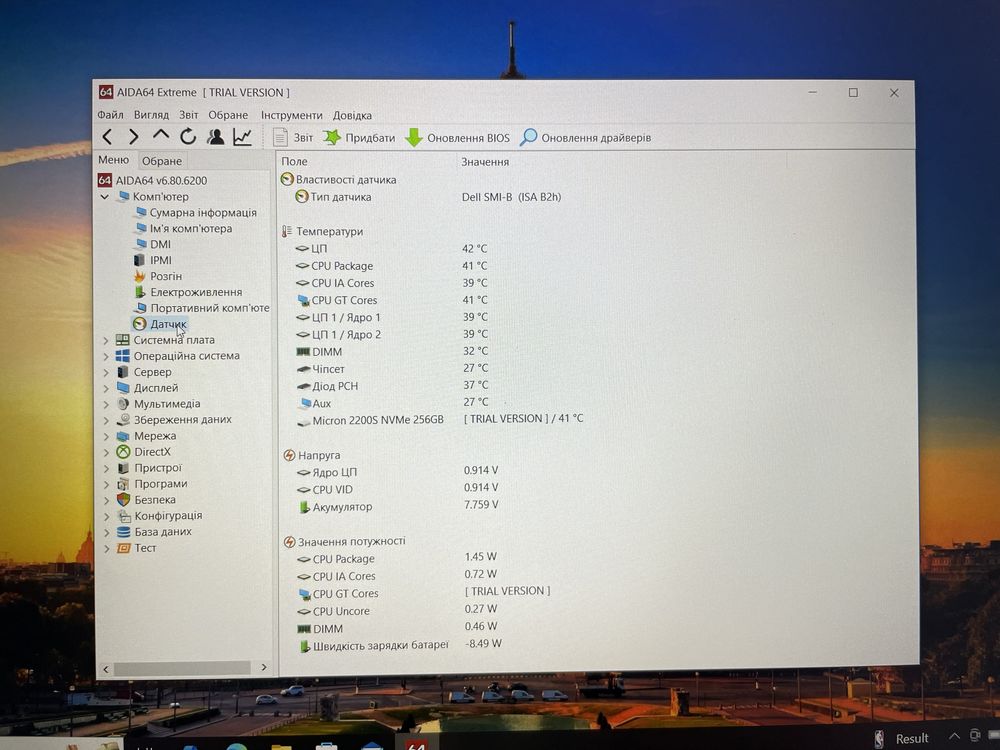1000x750 pixels.
Task: Click the Пристрої tree item
Action: pyautogui.click(x=150, y=468)
